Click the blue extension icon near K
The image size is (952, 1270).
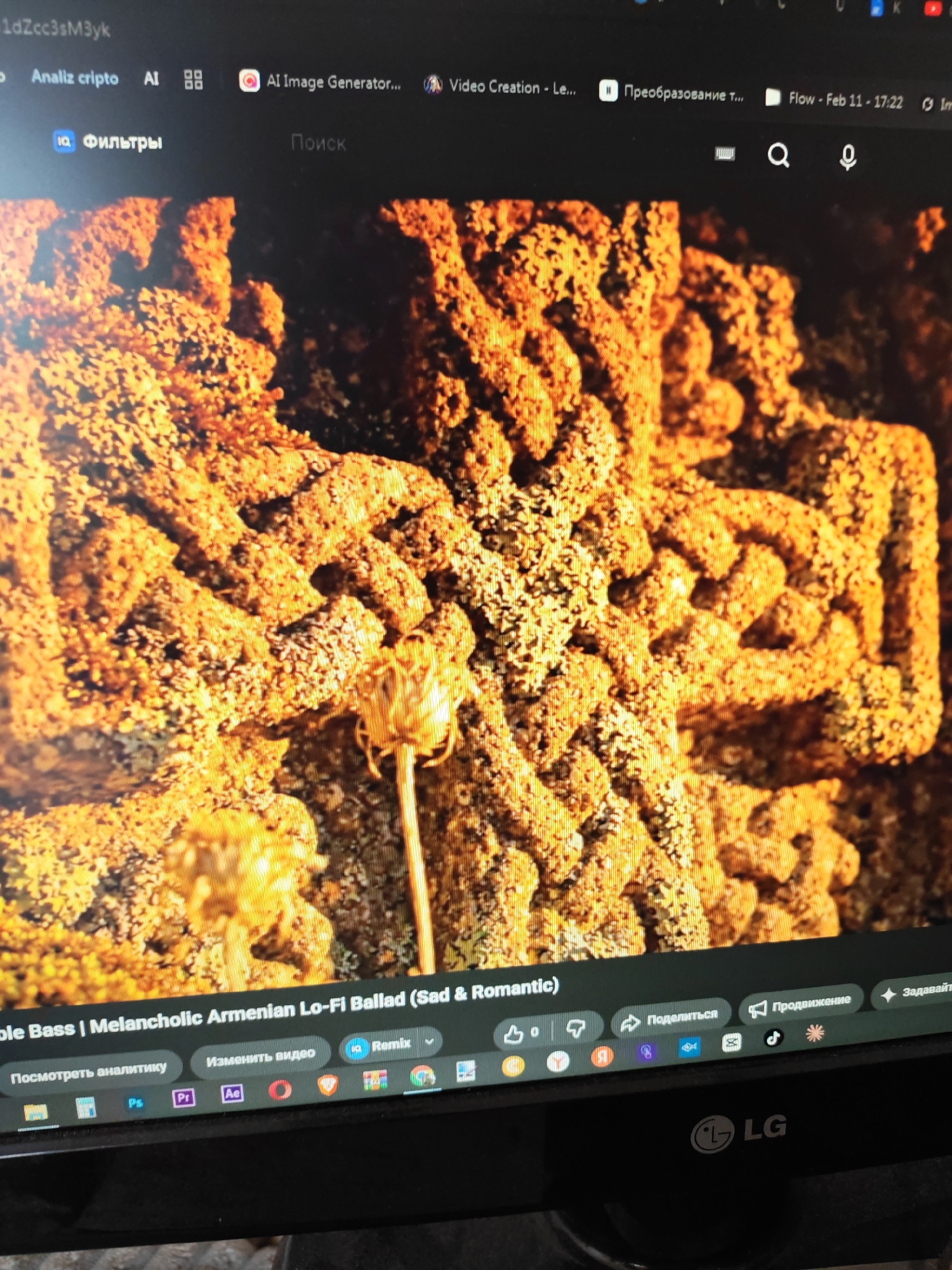pyautogui.click(x=876, y=8)
